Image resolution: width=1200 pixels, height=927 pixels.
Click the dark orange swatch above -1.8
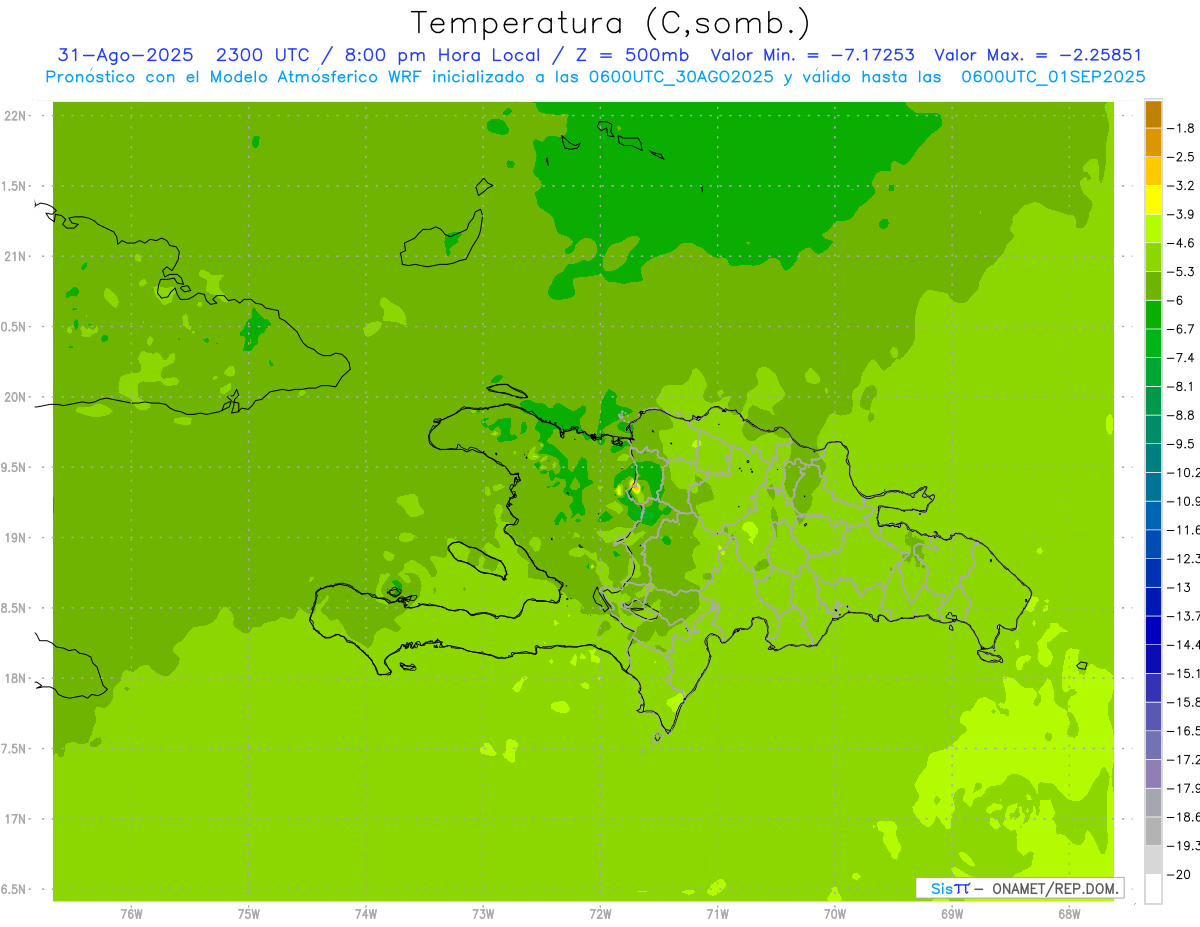[1153, 113]
